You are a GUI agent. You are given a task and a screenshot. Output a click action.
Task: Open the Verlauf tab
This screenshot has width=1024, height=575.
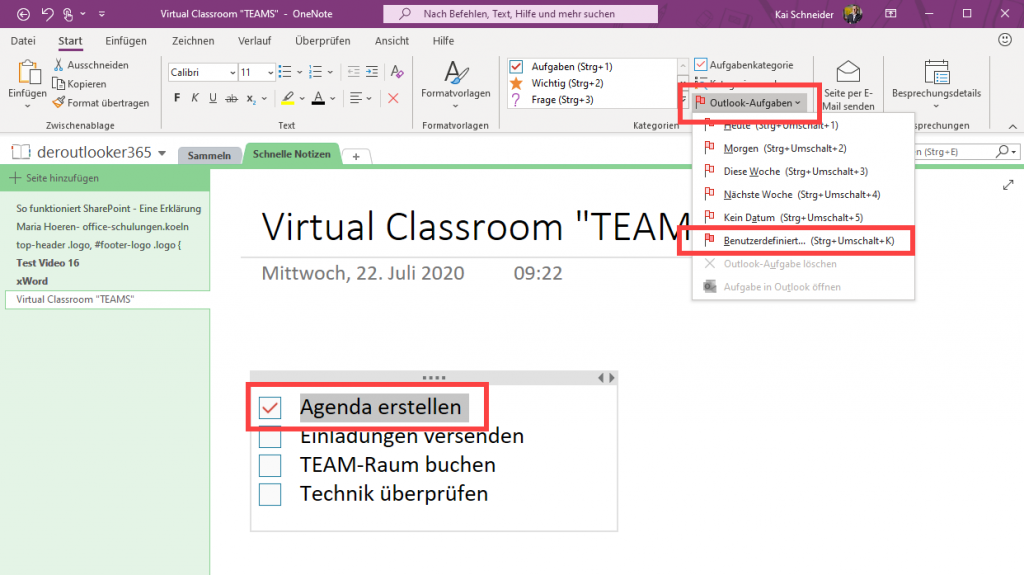(x=254, y=41)
